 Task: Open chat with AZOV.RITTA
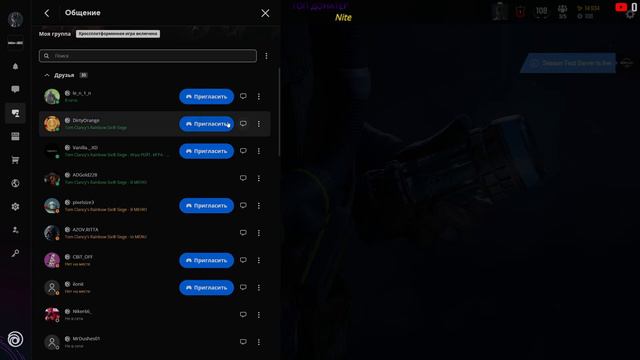point(243,233)
